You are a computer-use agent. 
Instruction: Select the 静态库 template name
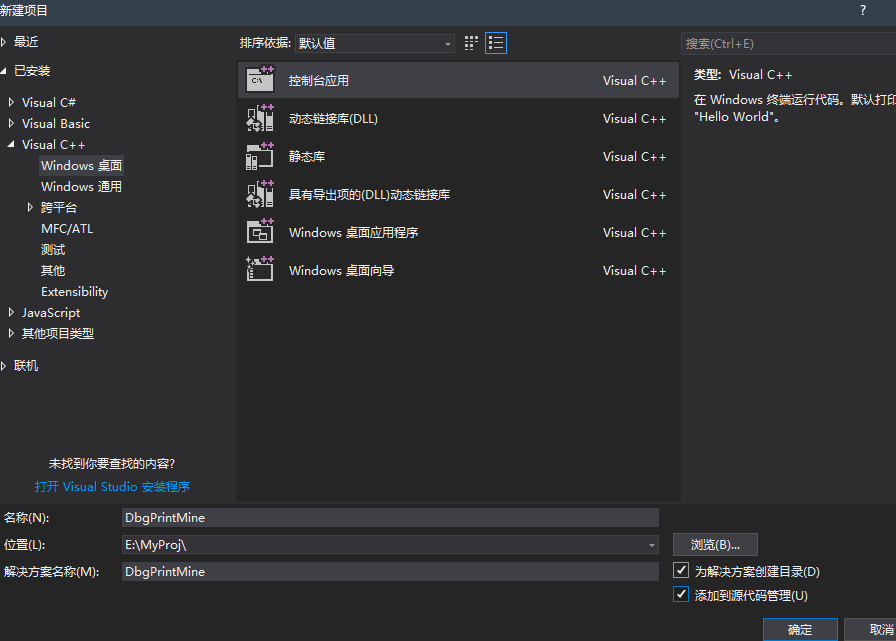coord(306,157)
